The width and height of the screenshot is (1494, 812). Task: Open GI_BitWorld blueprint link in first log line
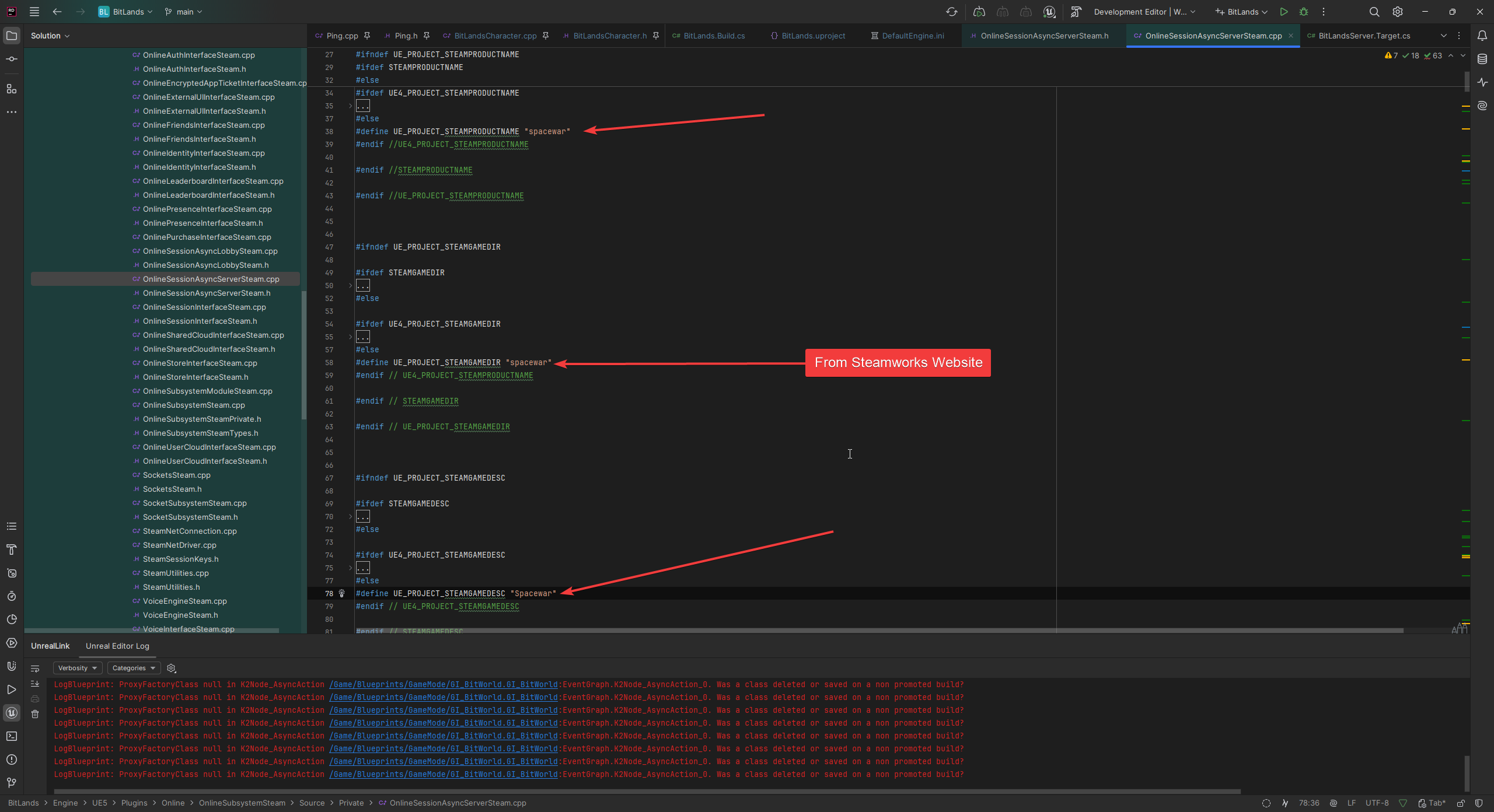(x=444, y=684)
